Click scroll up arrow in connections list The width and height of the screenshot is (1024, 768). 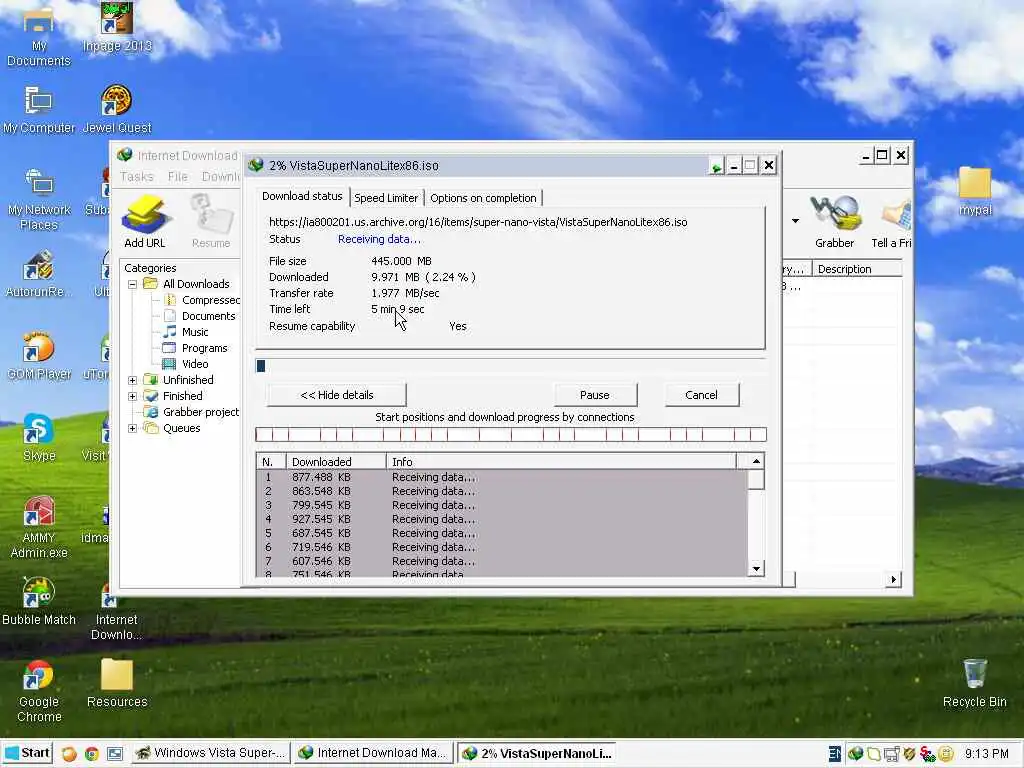coord(756,462)
